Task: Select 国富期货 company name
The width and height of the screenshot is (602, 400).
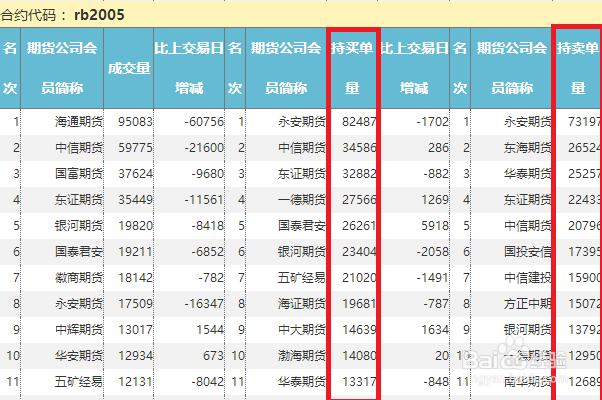Action: point(79,174)
